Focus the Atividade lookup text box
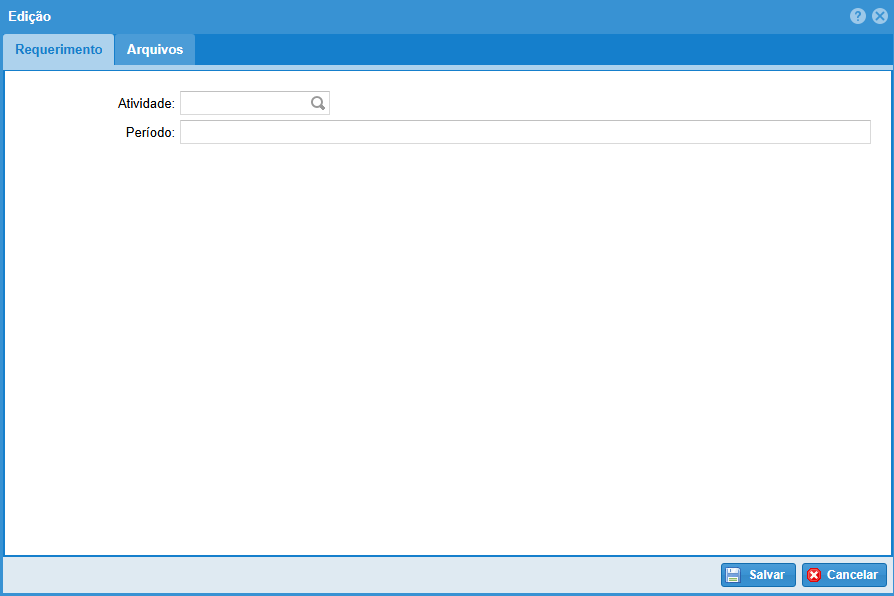This screenshot has height=596, width=894. pos(243,103)
